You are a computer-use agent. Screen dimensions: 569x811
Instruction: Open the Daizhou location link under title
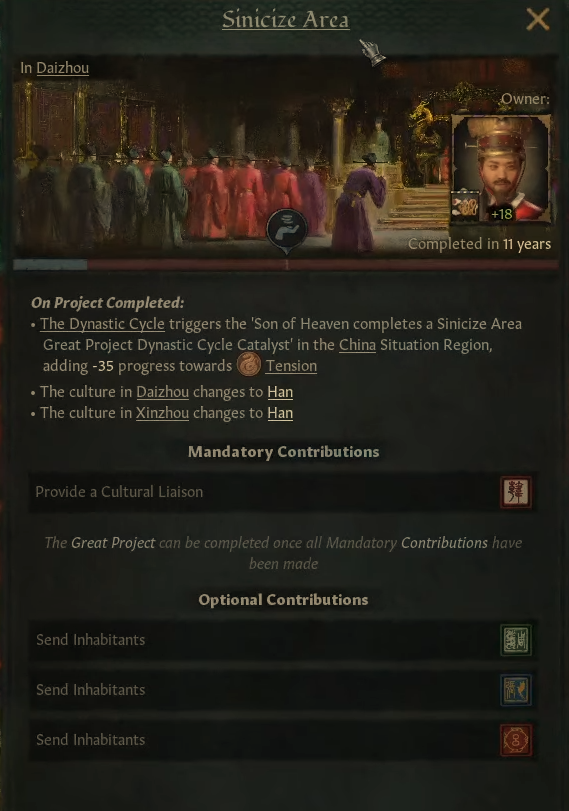tap(63, 68)
